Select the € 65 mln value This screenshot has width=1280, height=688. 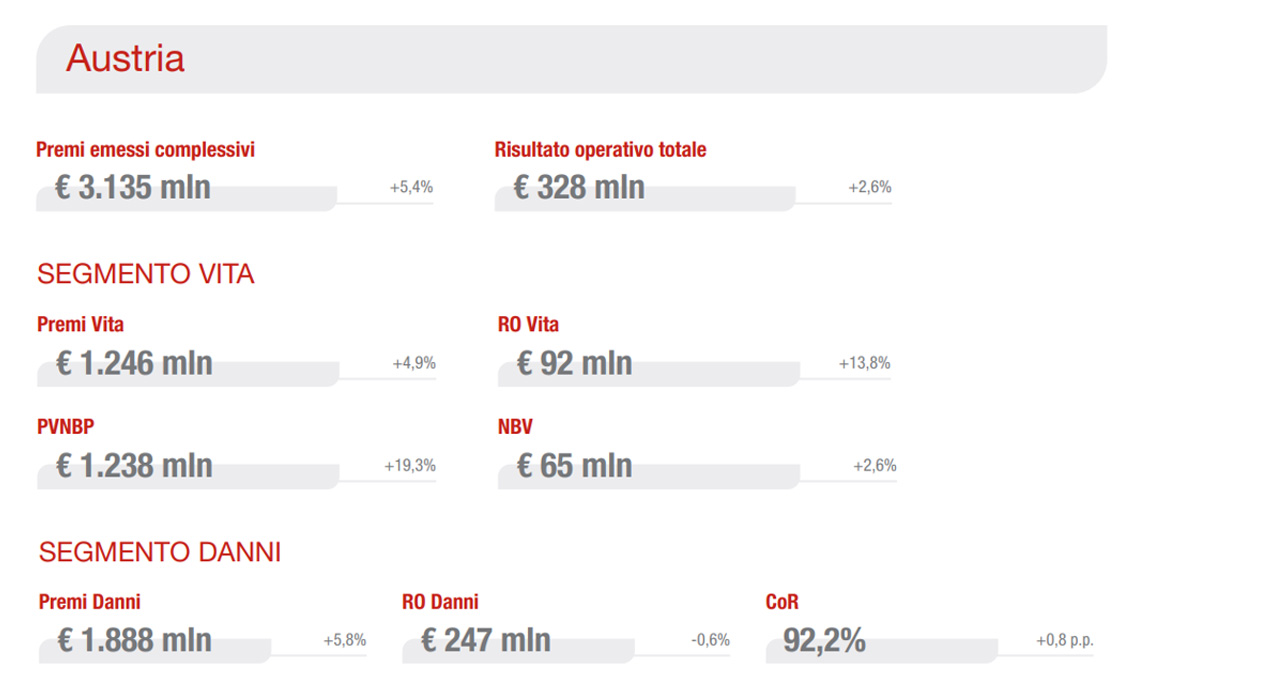pyautogui.click(x=575, y=465)
